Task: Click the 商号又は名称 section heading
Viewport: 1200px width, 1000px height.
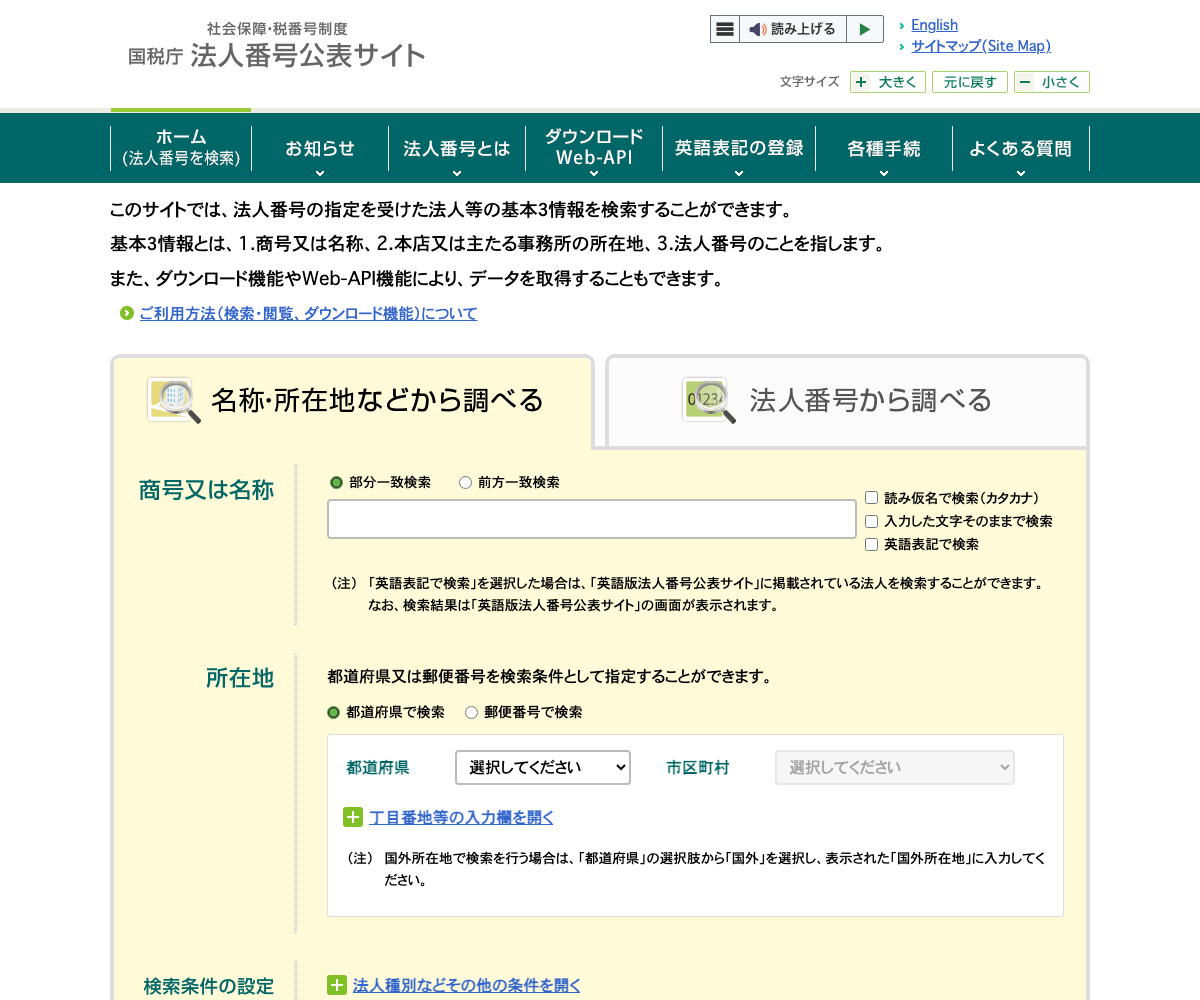Action: pyautogui.click(x=206, y=490)
